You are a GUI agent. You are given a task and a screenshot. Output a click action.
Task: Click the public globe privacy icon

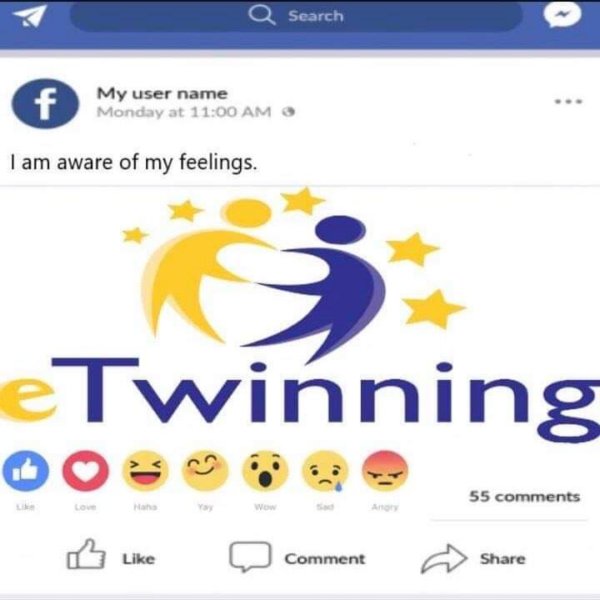(289, 112)
